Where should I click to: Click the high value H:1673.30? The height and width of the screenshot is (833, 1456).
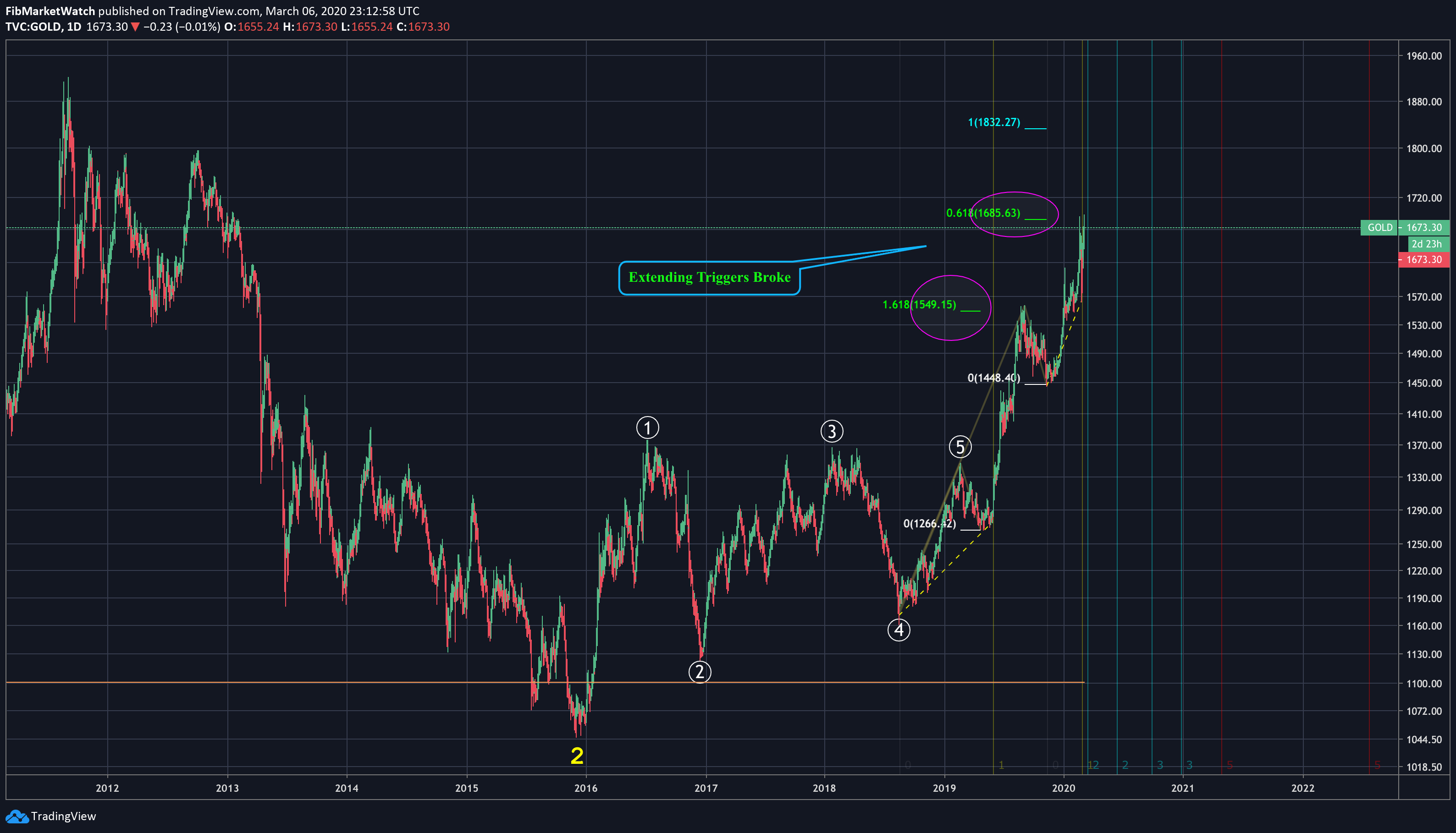click(310, 27)
